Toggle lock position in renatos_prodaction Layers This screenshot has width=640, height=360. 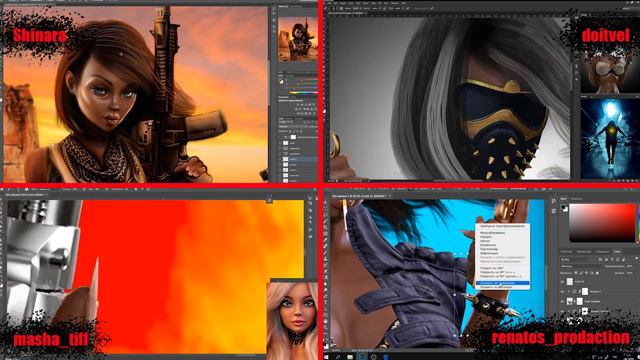pyautogui.click(x=587, y=273)
